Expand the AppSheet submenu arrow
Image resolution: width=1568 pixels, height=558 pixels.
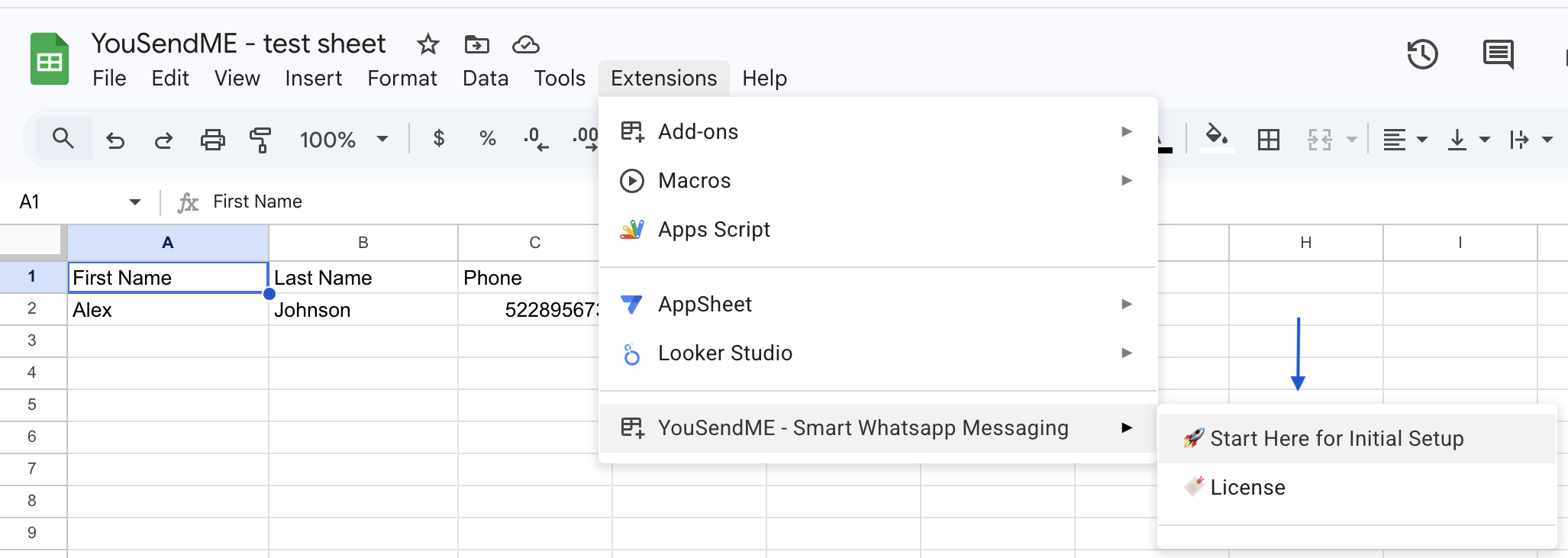(x=1126, y=304)
